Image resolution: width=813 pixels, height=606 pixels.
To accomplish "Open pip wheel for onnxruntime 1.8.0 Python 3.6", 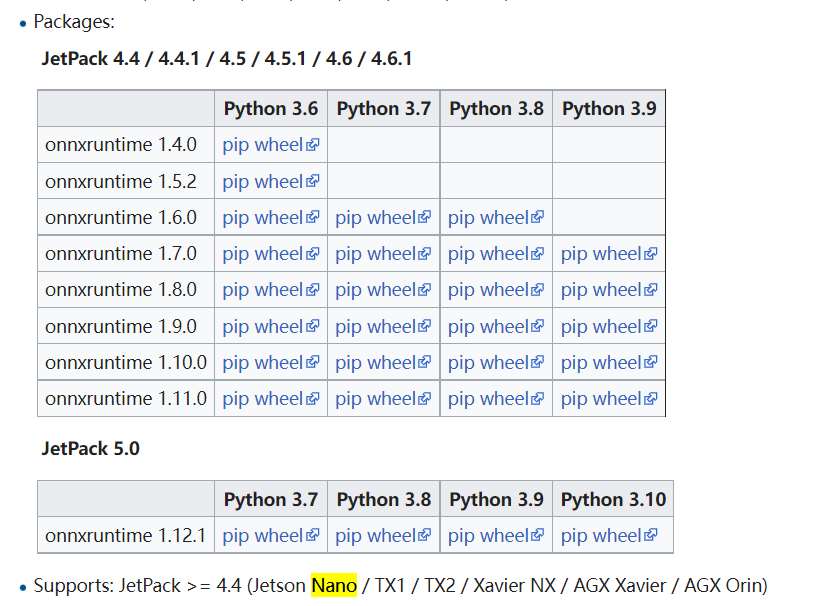I will click(262, 289).
